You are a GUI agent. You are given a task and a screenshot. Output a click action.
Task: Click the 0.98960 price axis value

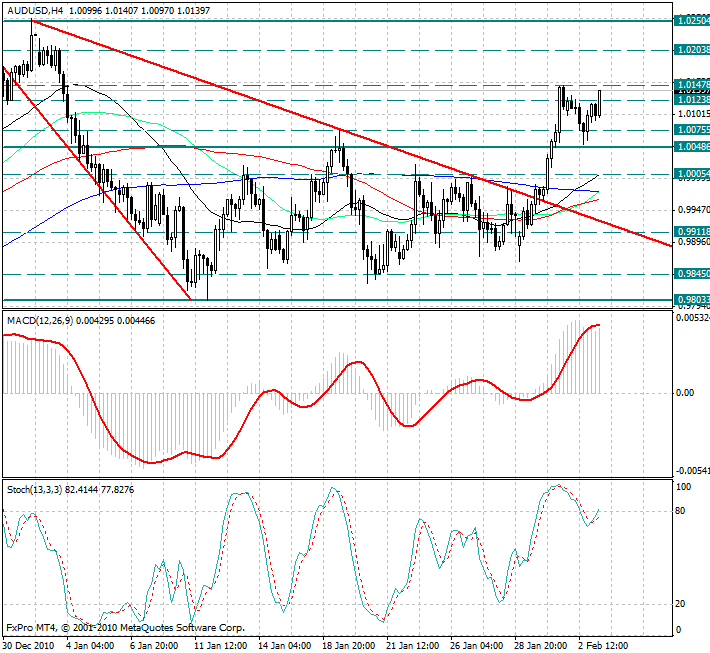coord(694,242)
